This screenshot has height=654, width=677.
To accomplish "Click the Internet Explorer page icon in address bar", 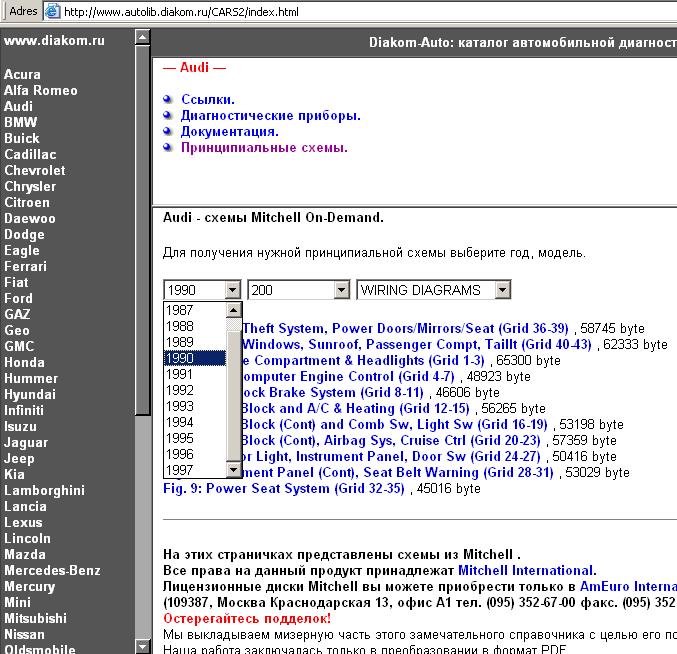I will coord(52,11).
